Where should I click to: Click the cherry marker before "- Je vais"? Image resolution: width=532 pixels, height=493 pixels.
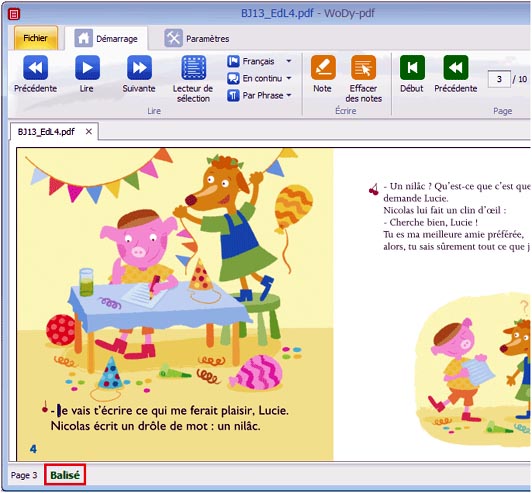click(44, 407)
